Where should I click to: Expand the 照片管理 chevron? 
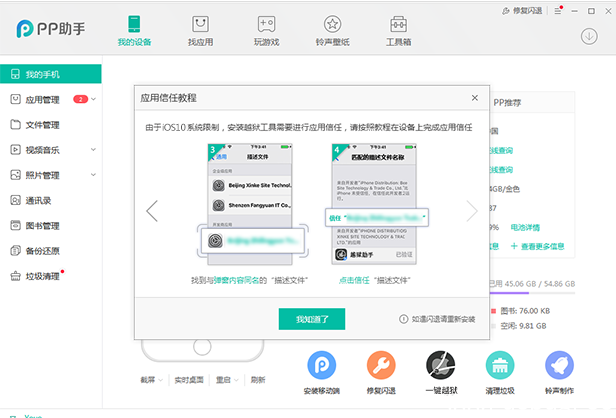pos(94,175)
